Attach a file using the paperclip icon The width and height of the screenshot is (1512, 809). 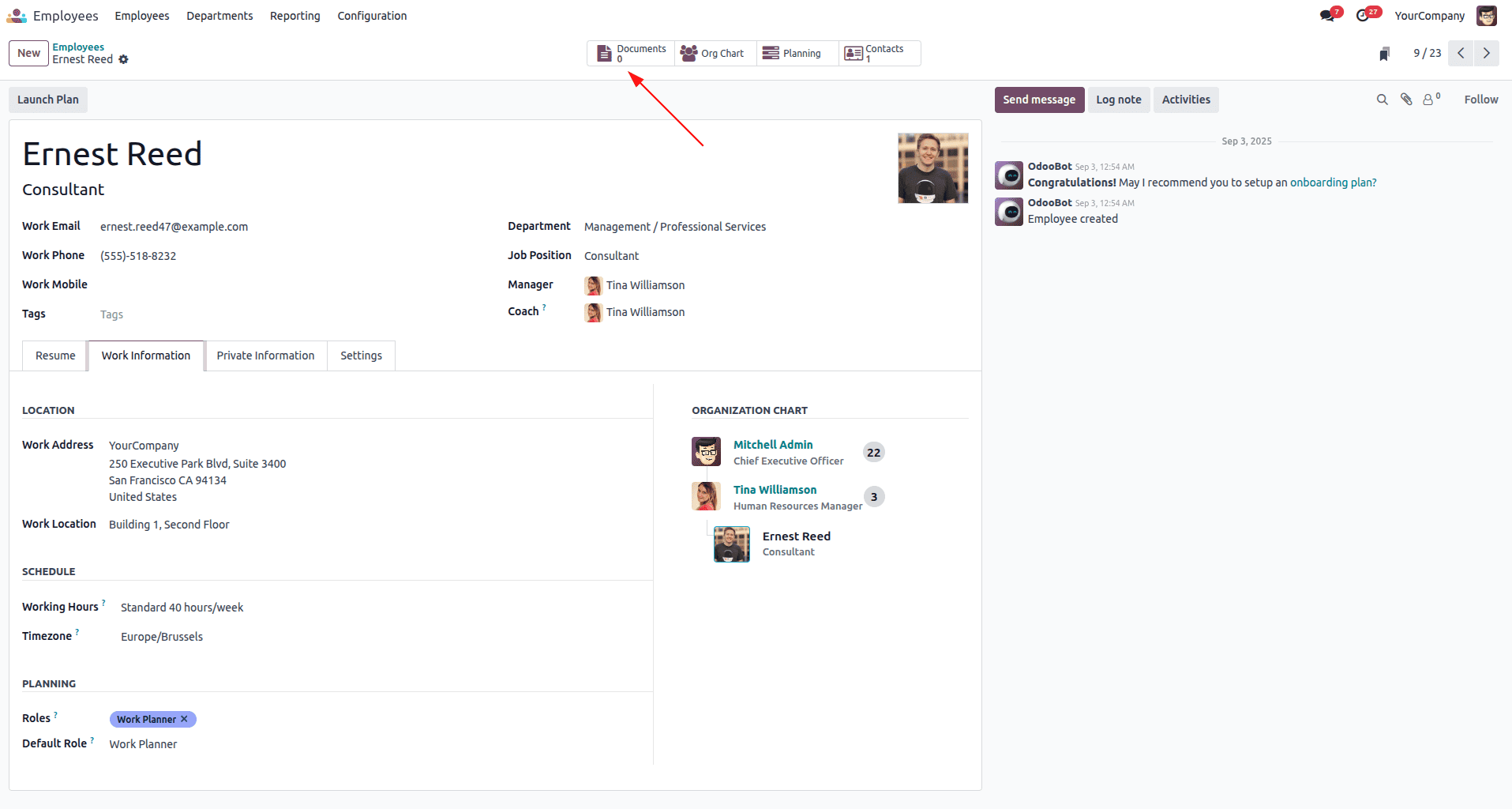pos(1406,100)
